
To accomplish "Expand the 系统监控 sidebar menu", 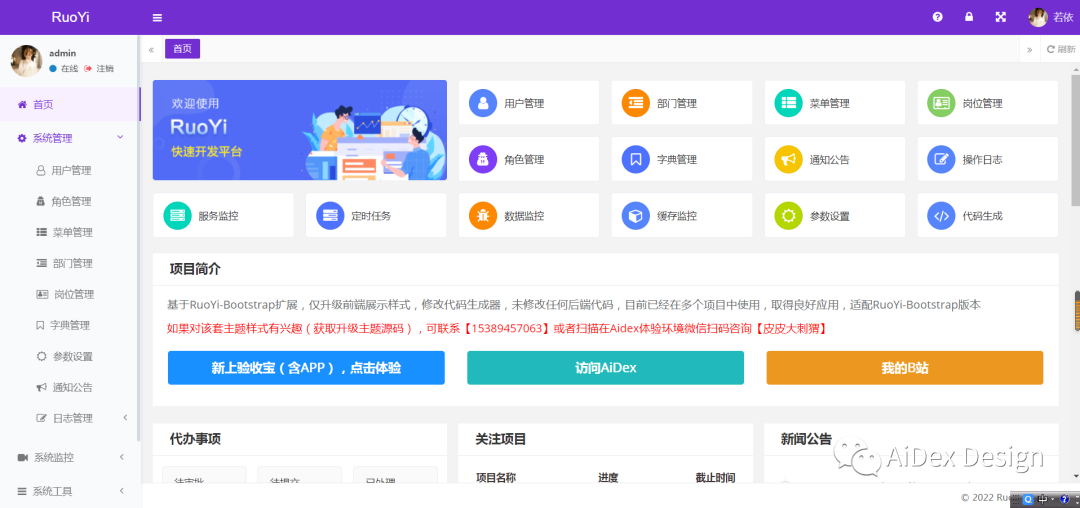I will click(x=70, y=457).
